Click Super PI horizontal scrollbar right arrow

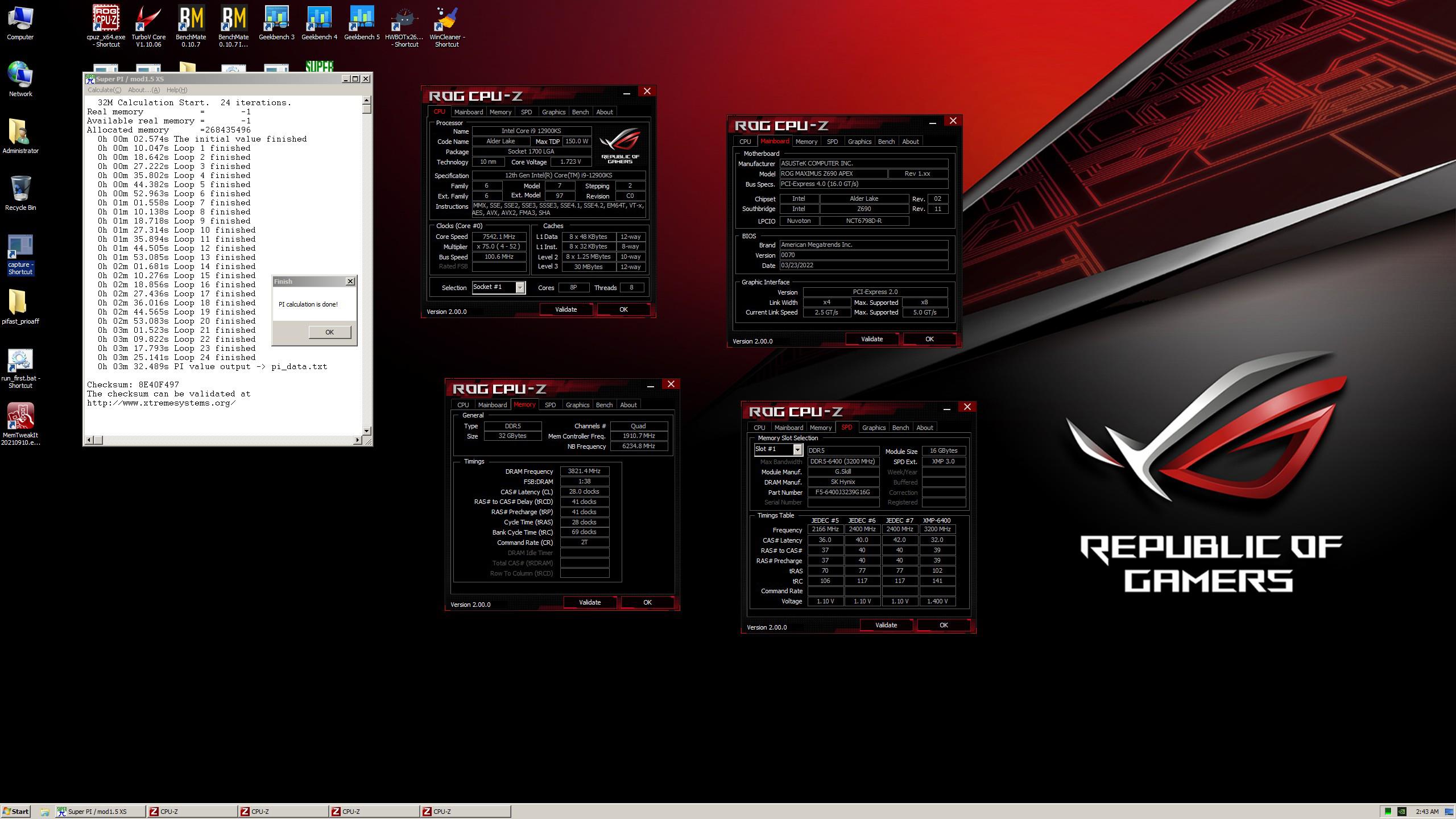357,440
